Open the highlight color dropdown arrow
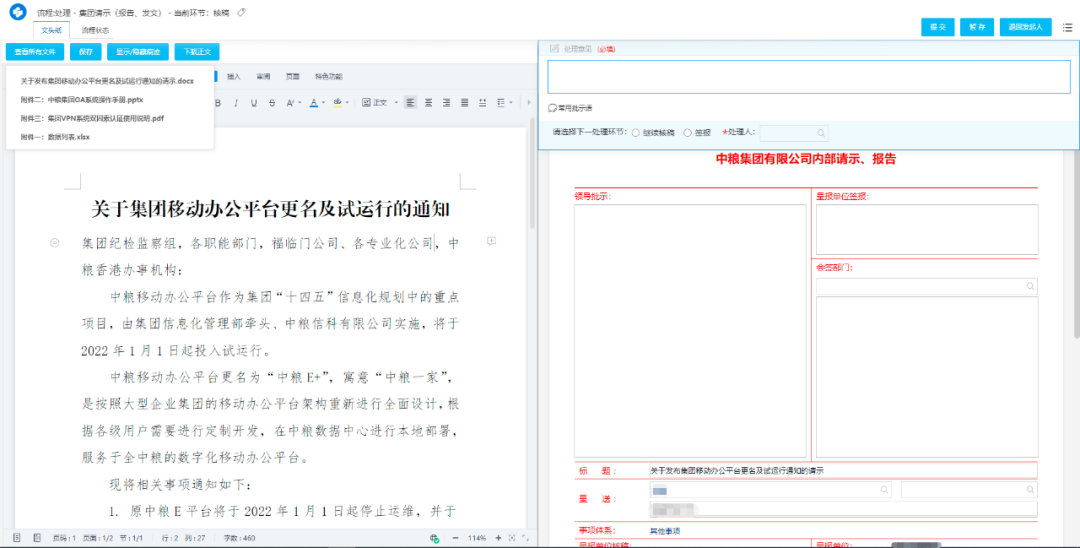The width and height of the screenshot is (1080, 548). [x=347, y=103]
